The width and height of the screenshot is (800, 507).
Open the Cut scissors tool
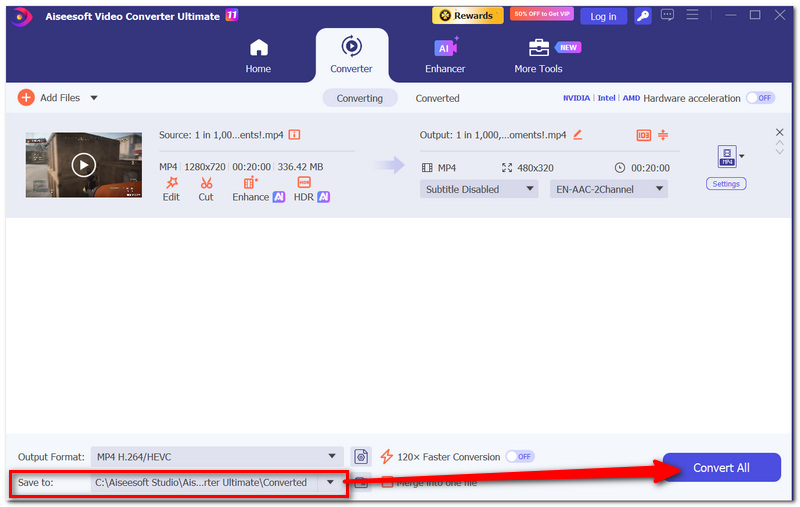click(206, 189)
